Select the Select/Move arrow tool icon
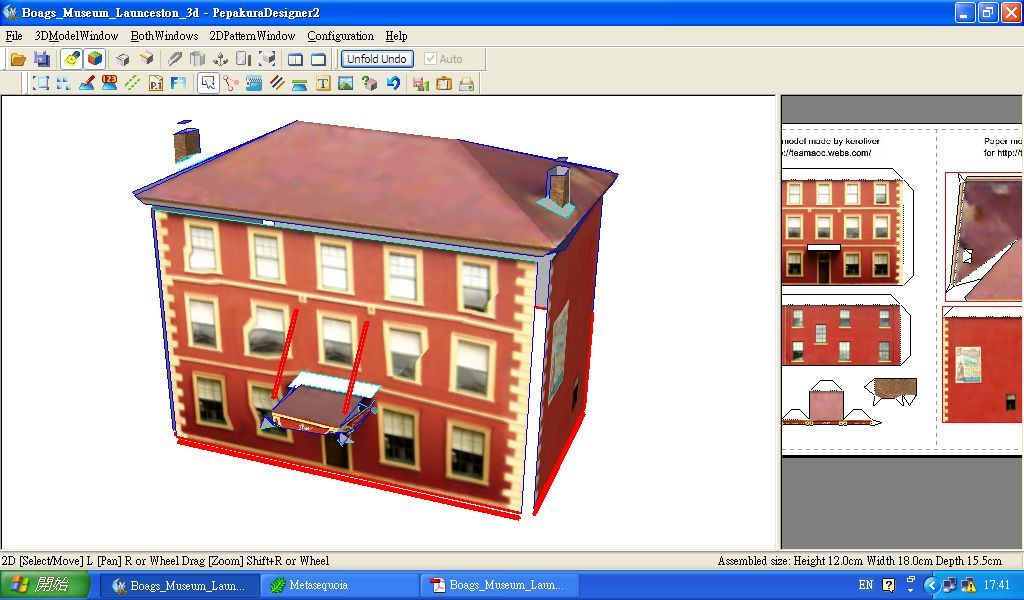 [x=208, y=84]
